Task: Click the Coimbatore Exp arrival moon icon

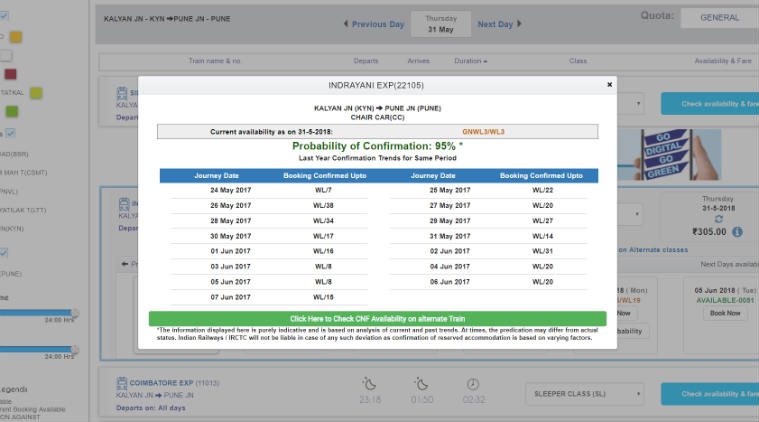Action: pos(421,384)
